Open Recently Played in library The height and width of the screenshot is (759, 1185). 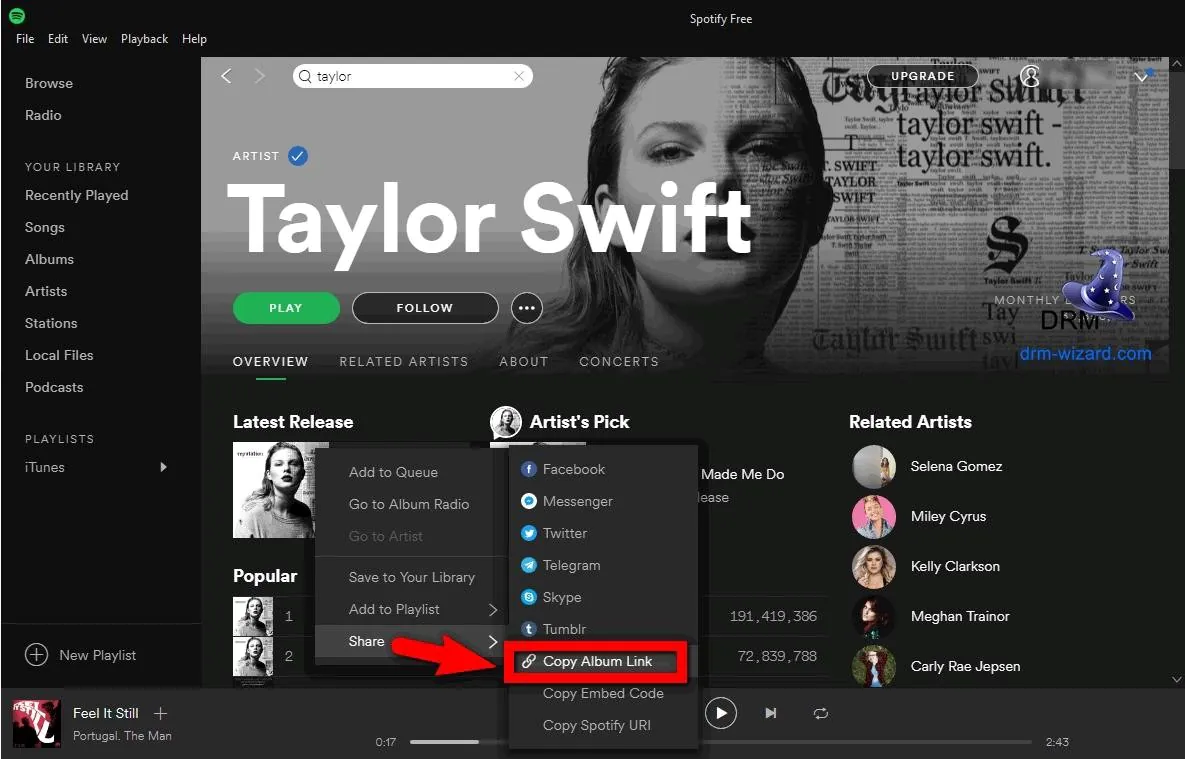pyautogui.click(x=76, y=195)
